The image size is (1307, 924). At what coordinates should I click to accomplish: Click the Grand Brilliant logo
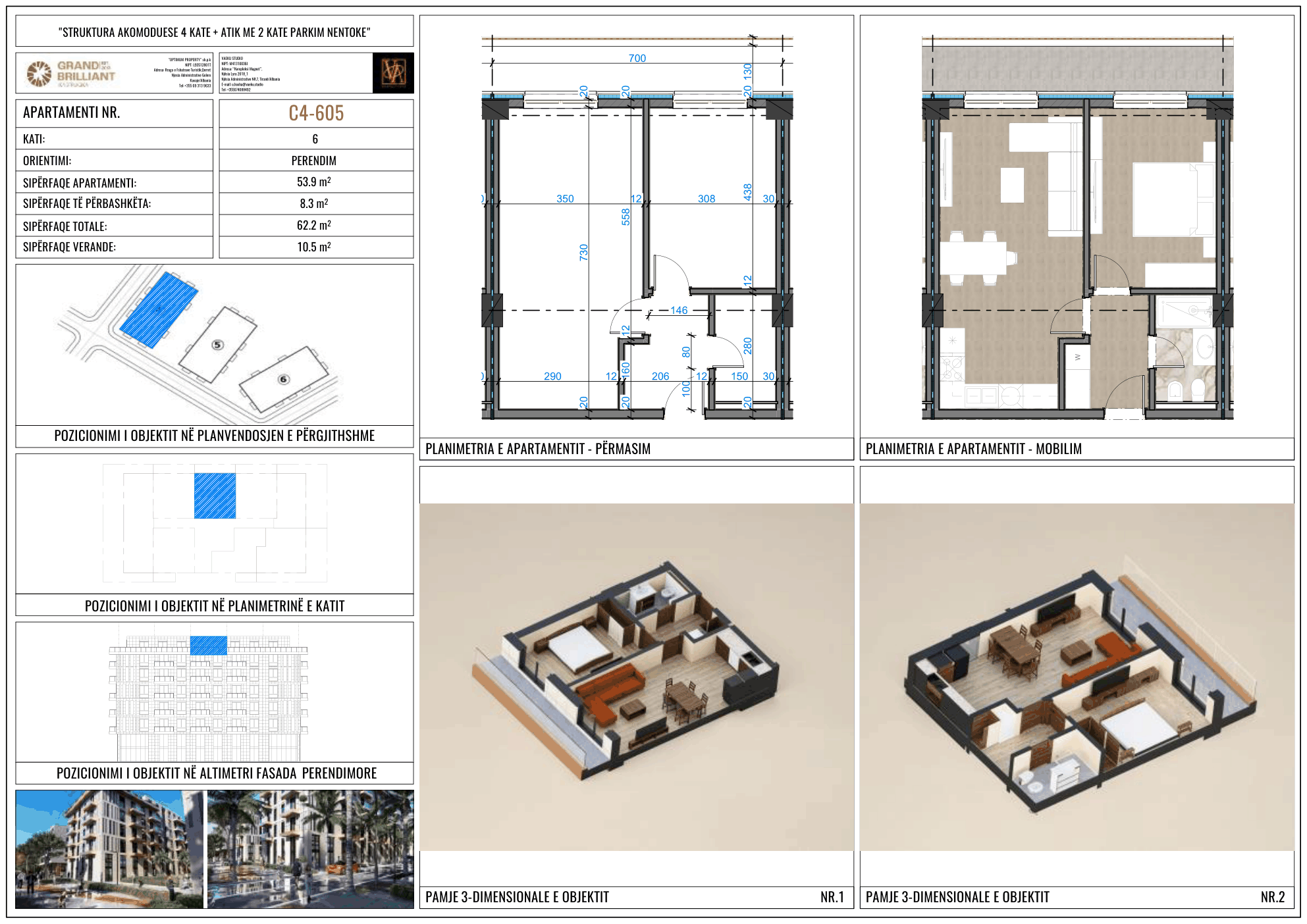tap(70, 73)
